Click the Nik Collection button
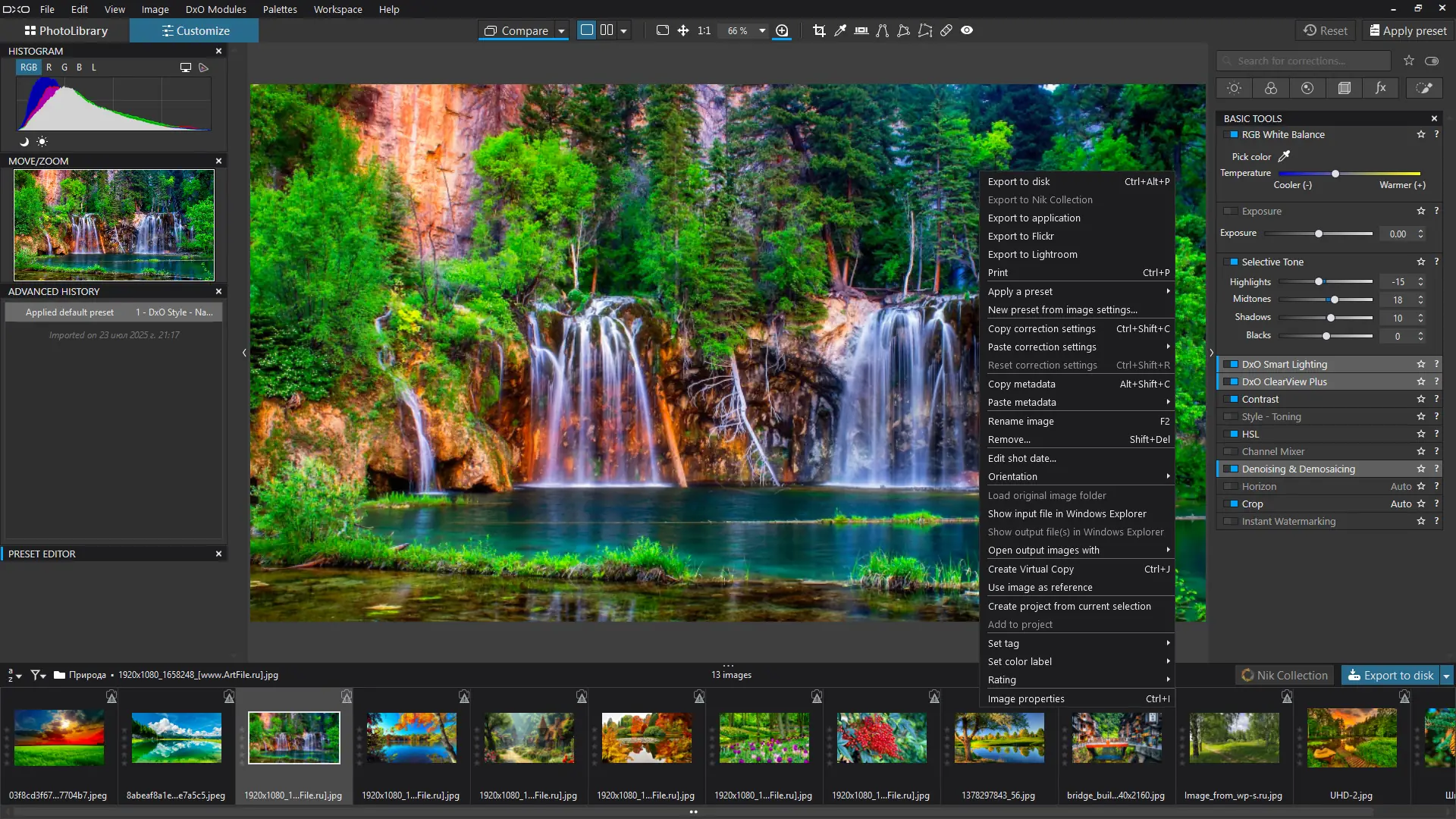This screenshot has width=1456, height=819. tap(1285, 676)
